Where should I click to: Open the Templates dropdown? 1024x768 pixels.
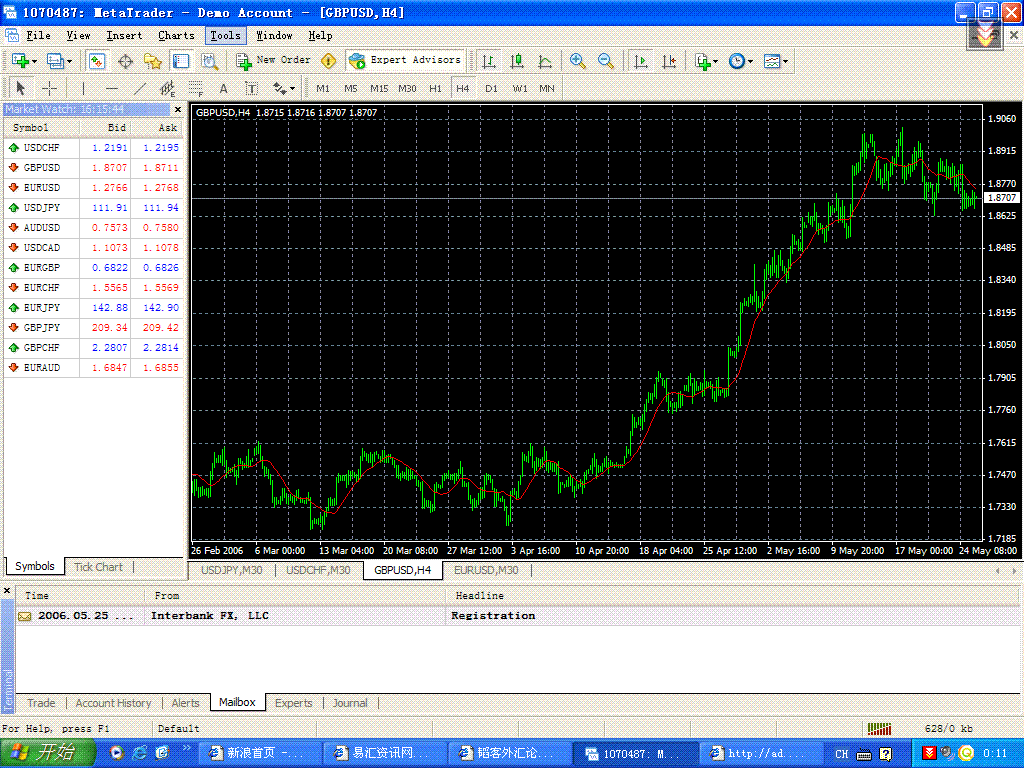tap(775, 61)
